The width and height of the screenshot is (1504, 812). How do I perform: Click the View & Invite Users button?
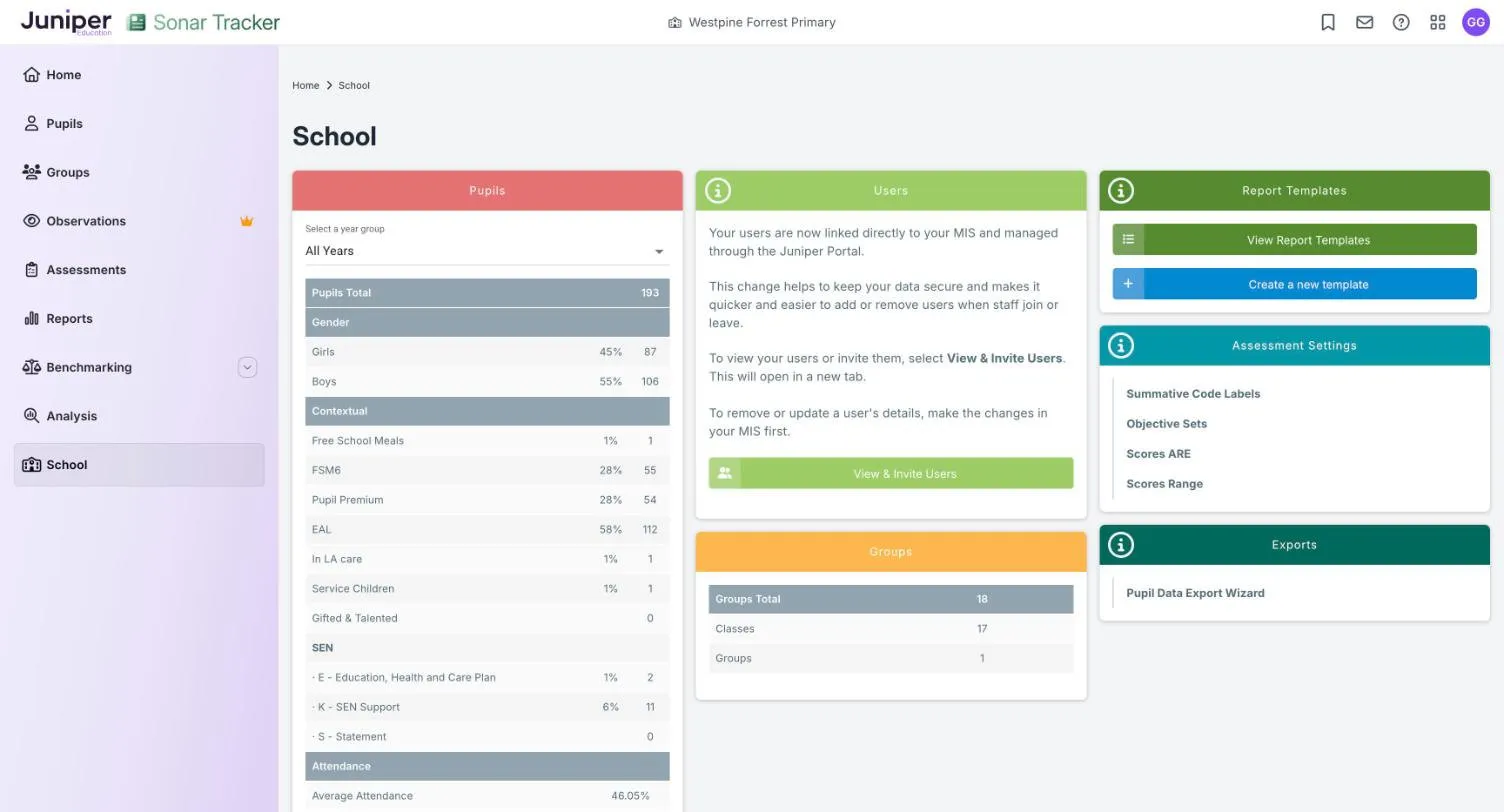click(891, 473)
